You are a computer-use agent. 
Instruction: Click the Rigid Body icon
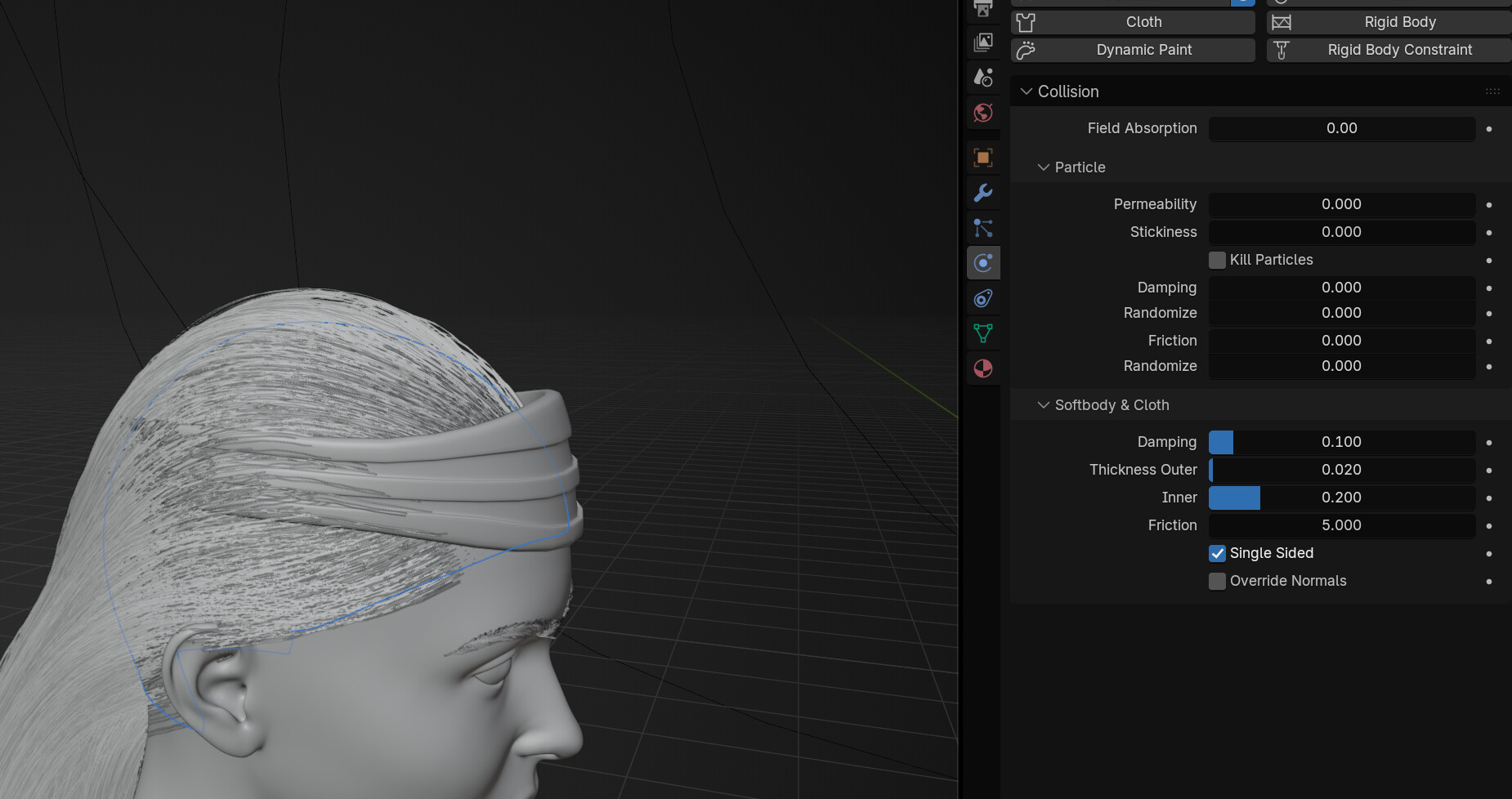(x=1282, y=22)
